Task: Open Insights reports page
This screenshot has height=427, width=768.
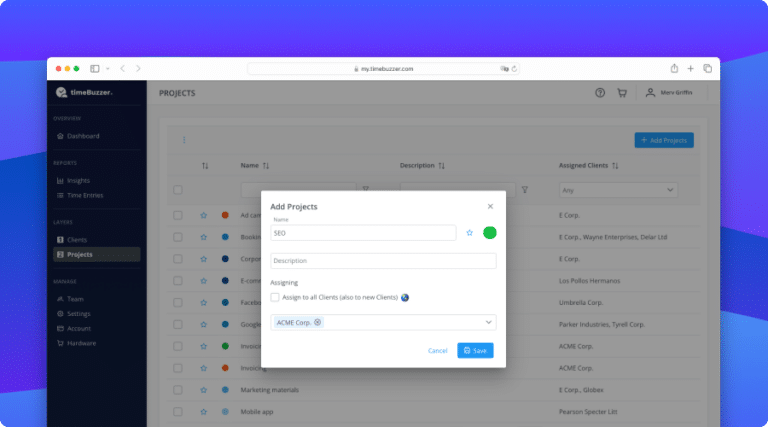Action: (73, 181)
